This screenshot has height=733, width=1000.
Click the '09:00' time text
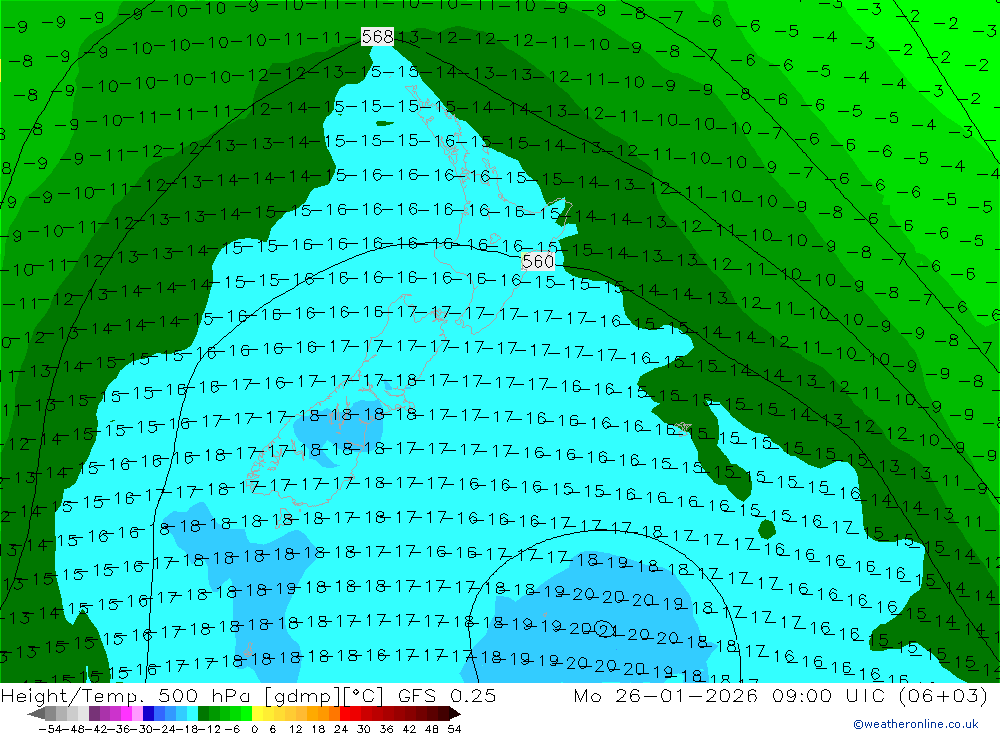(x=802, y=695)
